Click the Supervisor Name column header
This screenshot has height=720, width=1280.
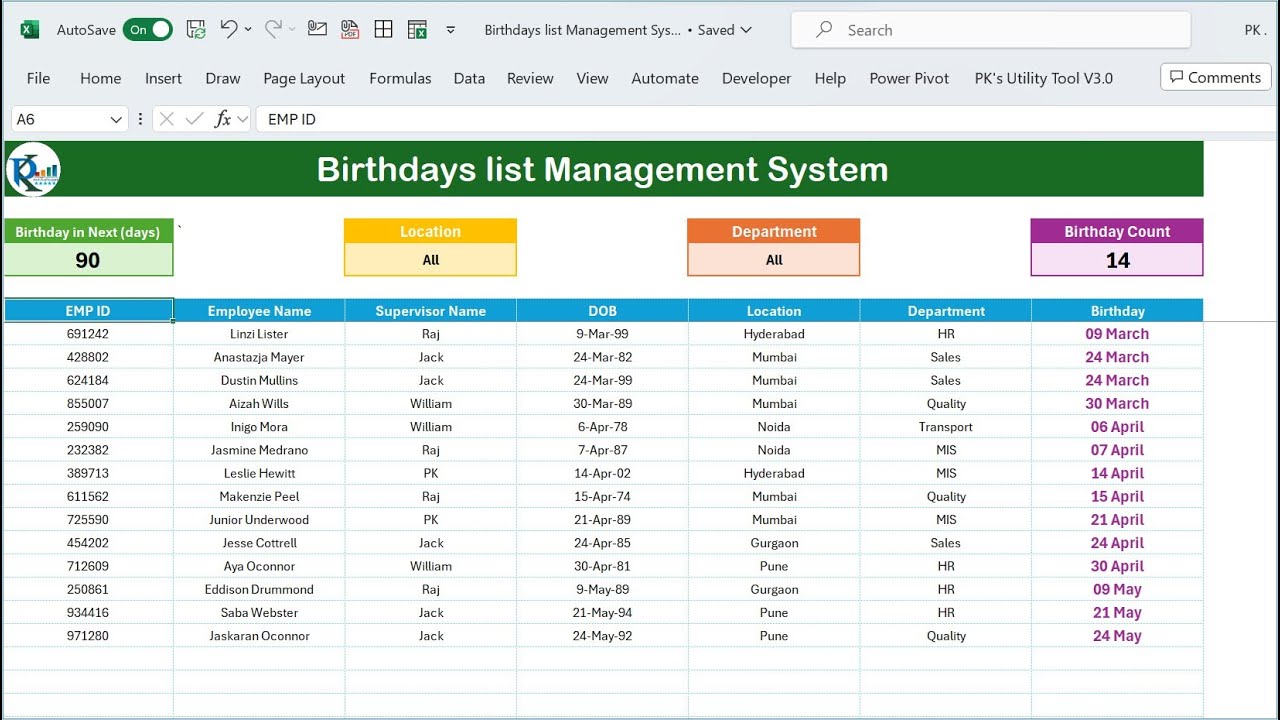[x=431, y=311]
